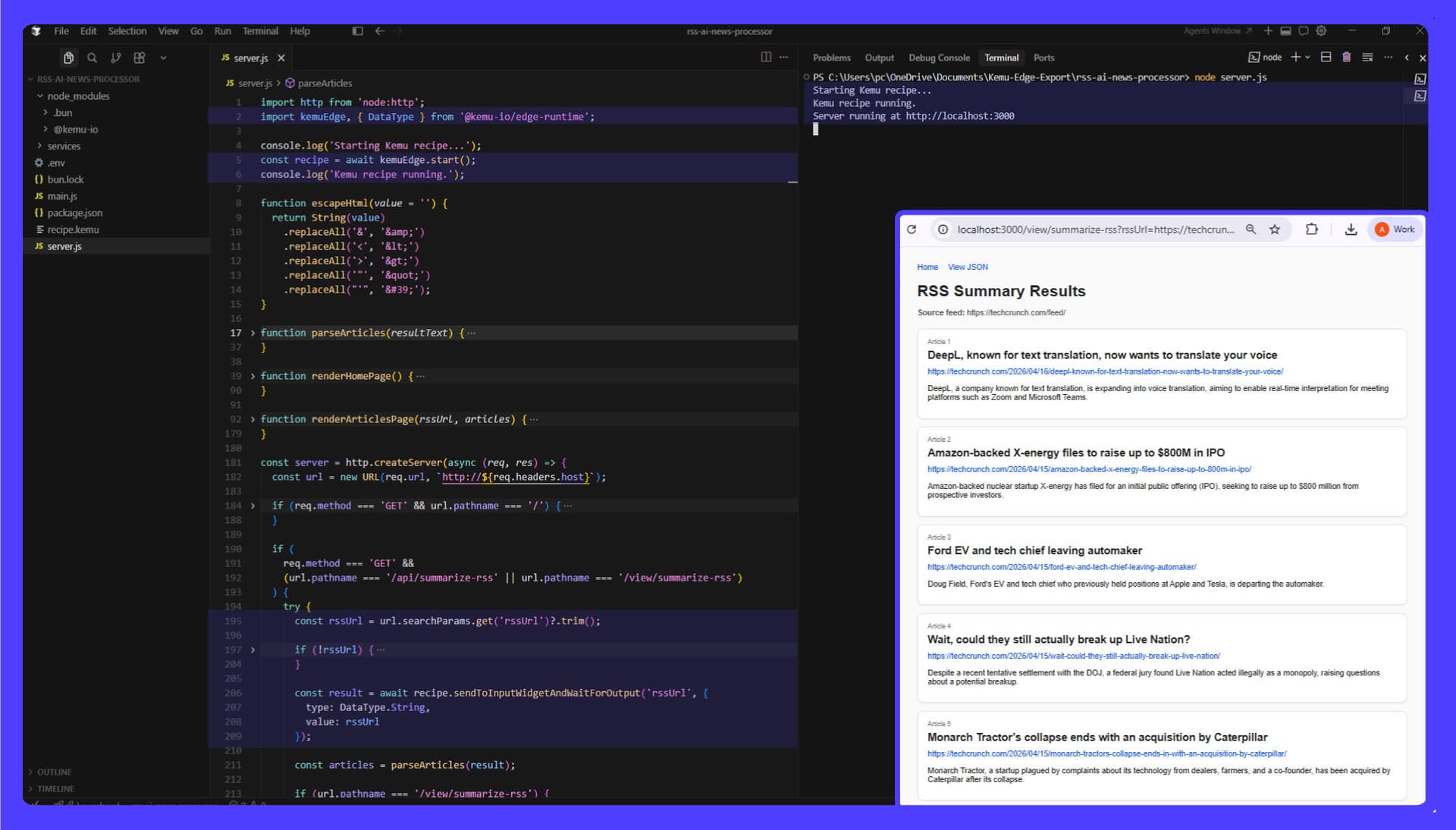Clear the terminal output
This screenshot has width=1456, height=830.
coord(1367,57)
